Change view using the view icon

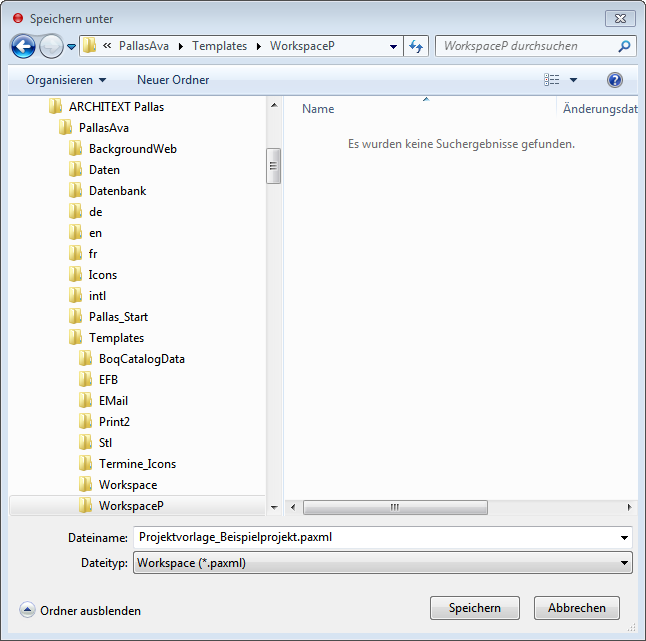pos(552,80)
